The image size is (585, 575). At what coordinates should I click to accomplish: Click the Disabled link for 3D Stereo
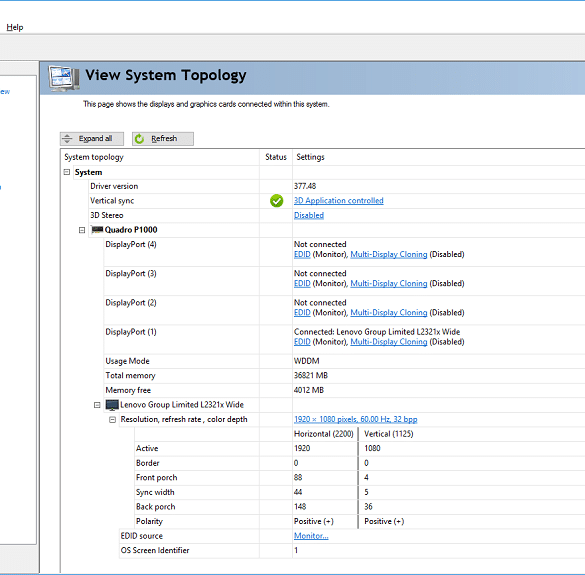pos(309,215)
